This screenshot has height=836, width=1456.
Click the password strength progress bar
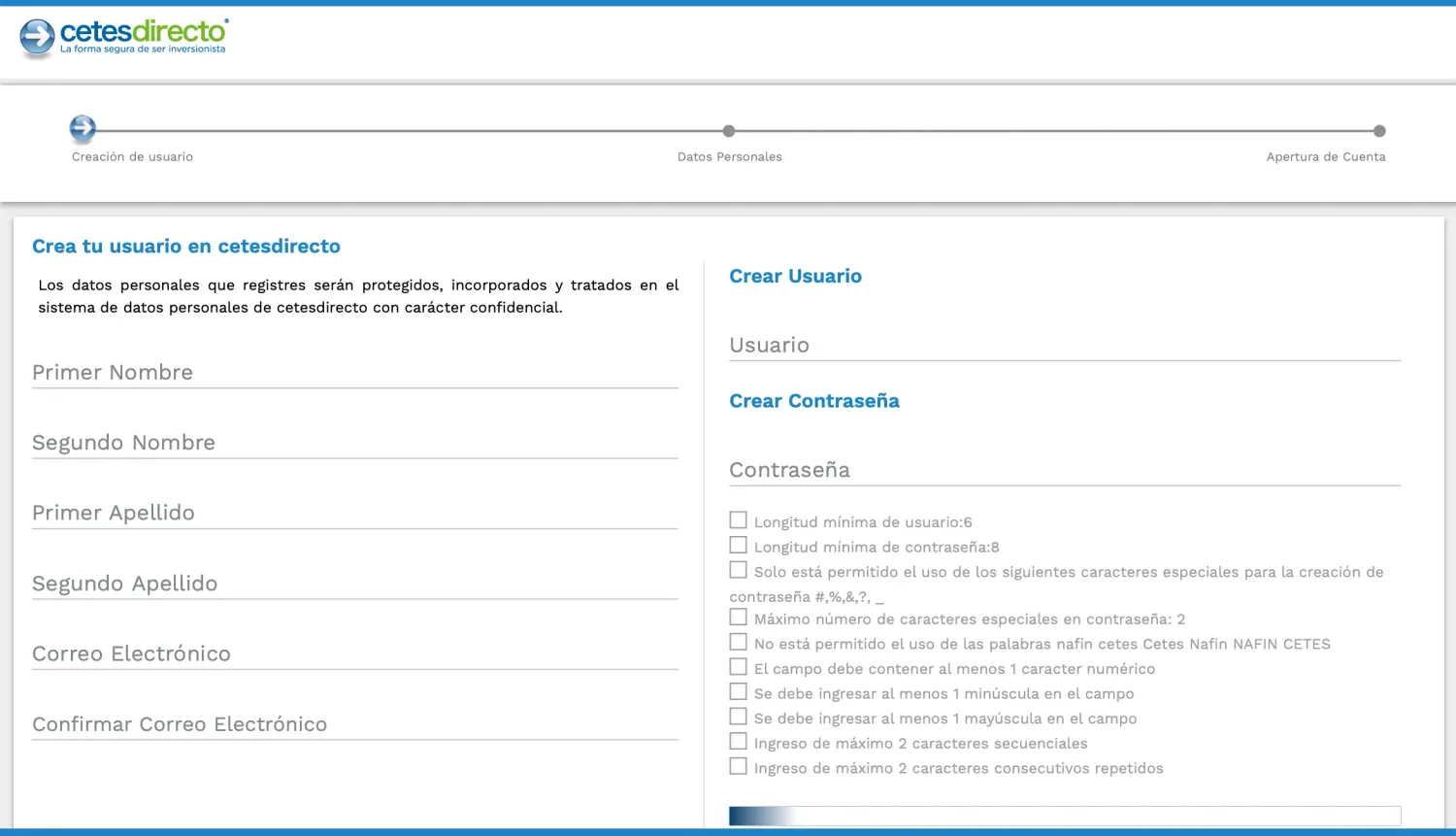click(1065, 816)
